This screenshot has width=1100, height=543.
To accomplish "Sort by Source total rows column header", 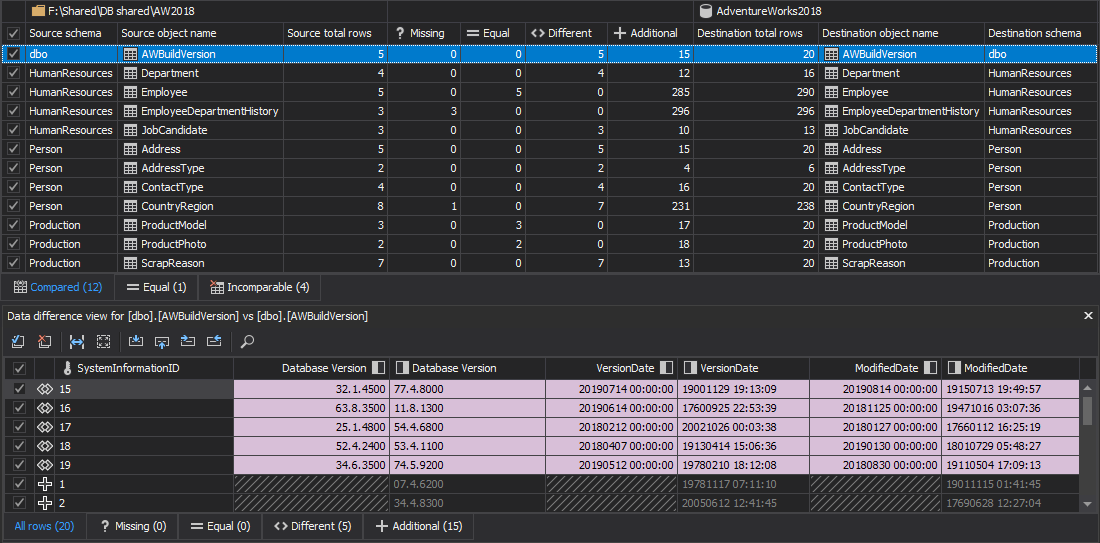I will [x=329, y=33].
